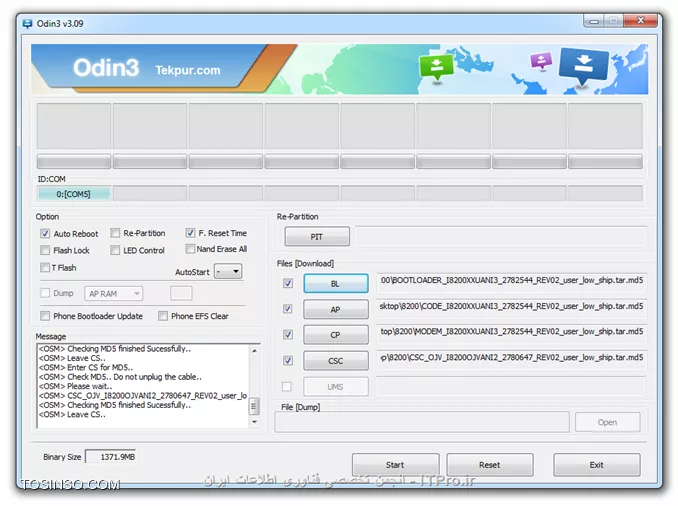Click the Message log scrollbar thumb
Viewport: 678px width, 506px height.
(x=254, y=406)
